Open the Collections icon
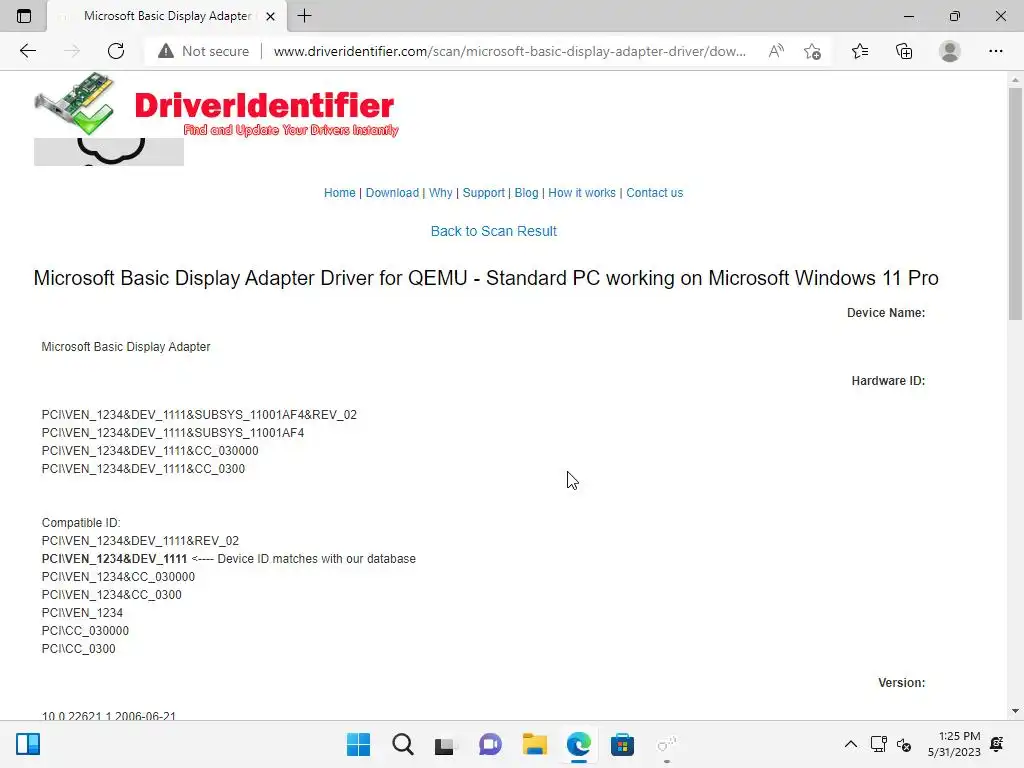 904,51
